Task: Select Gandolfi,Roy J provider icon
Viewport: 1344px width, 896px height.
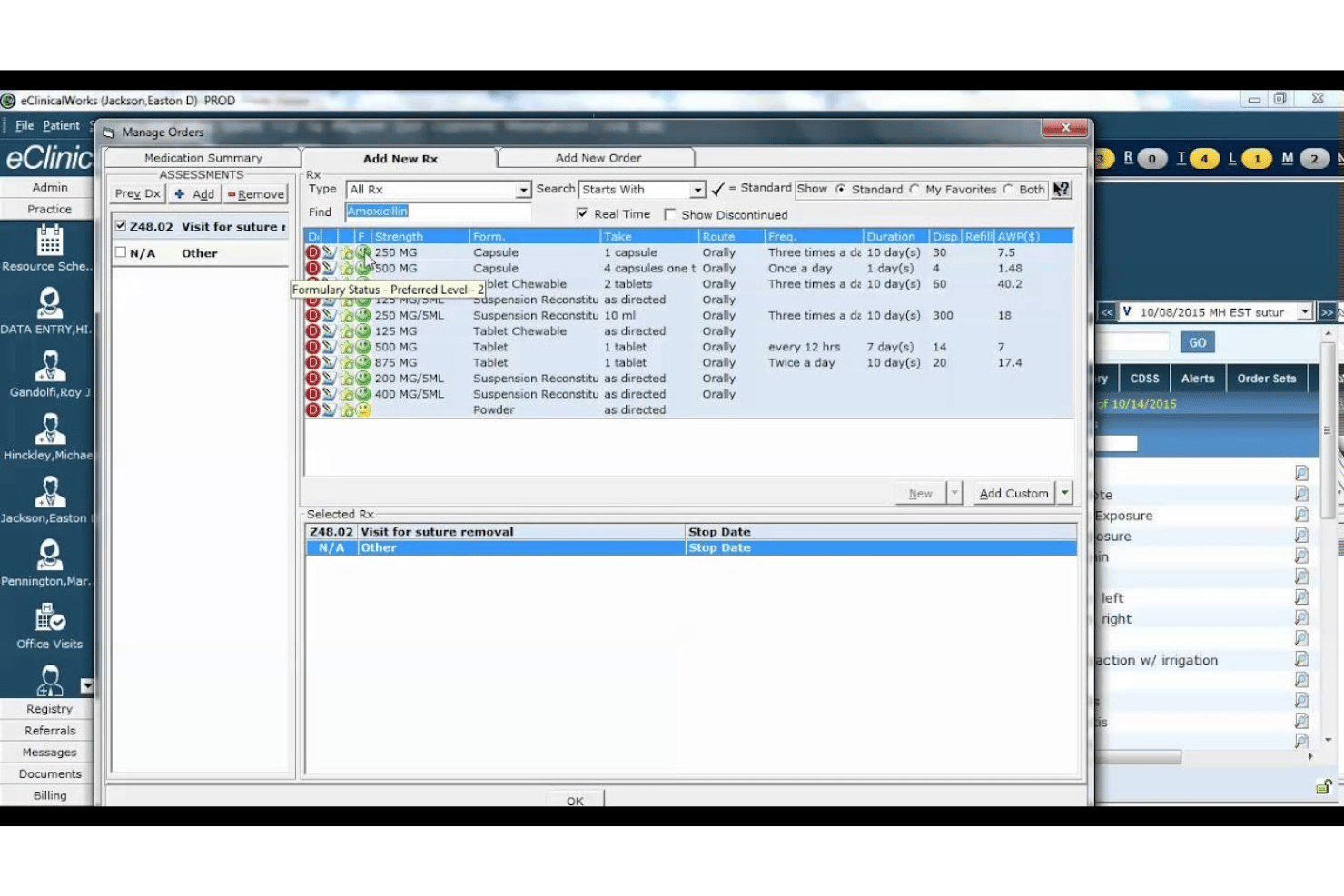Action: click(49, 367)
